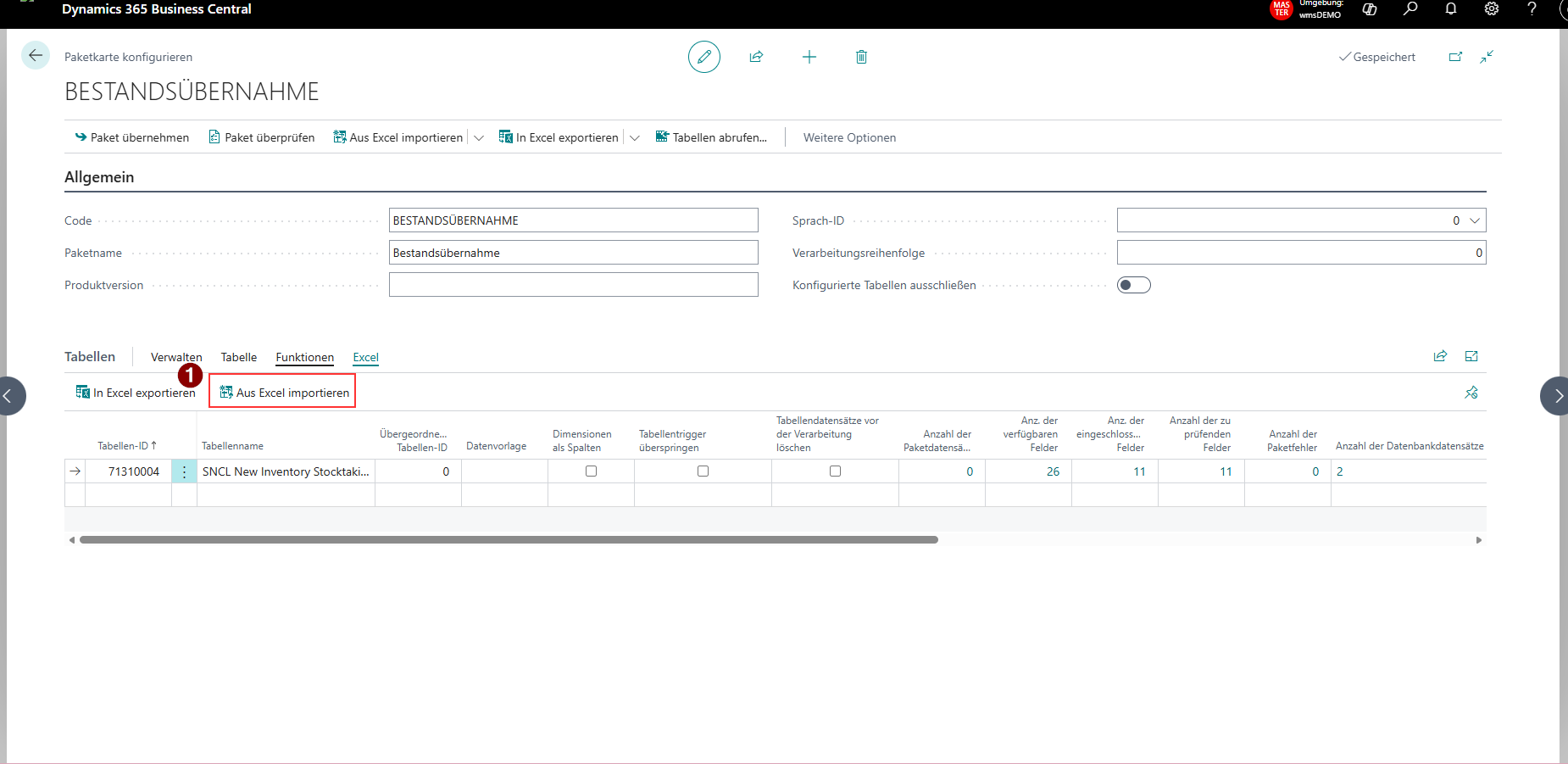Check Tabellendatensätze vor der Verarbeitung löschen checkbox

pos(835,471)
